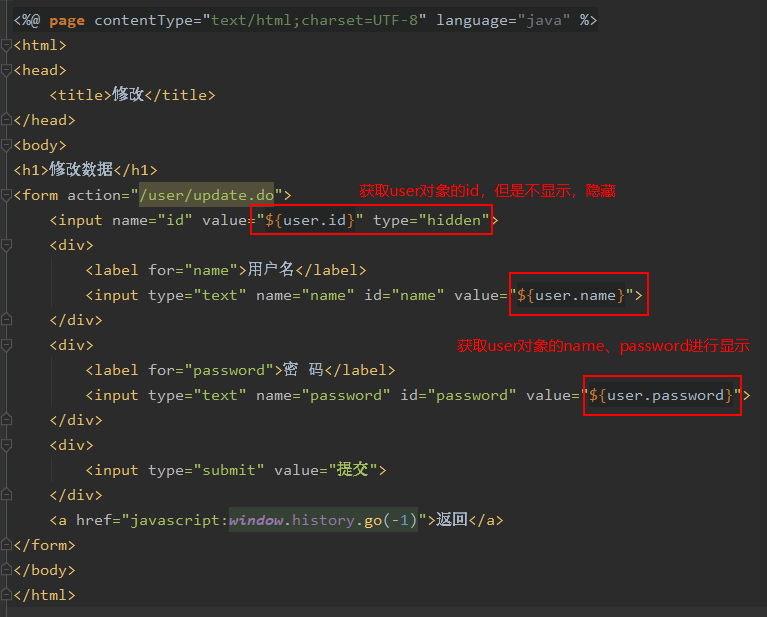Click the language="java" attribute
This screenshot has height=617, width=767.
coord(503,20)
